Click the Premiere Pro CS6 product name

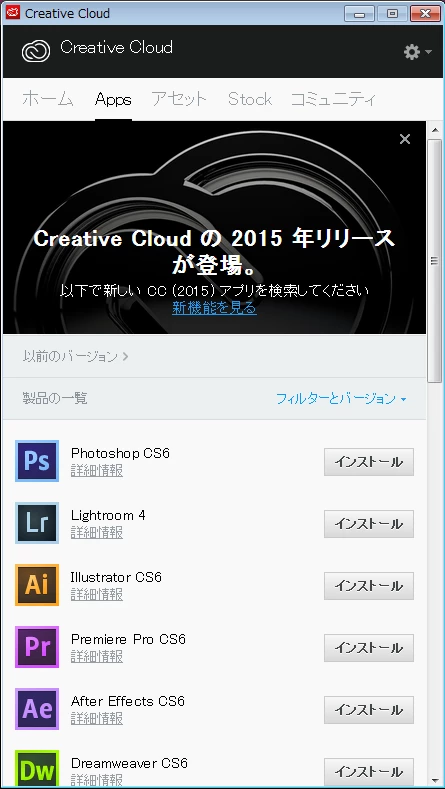pyautogui.click(x=128, y=640)
